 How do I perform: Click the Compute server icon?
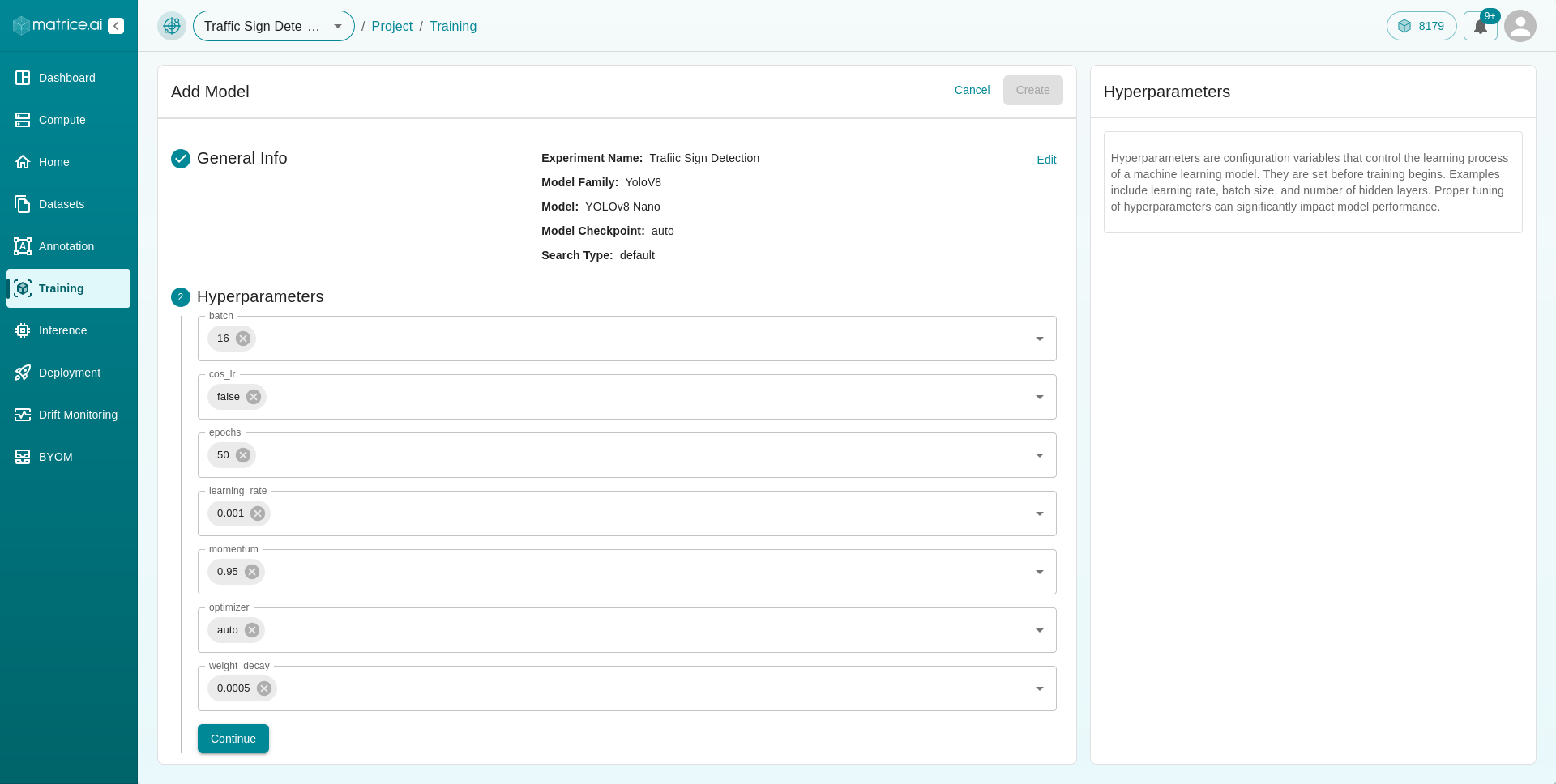point(23,120)
